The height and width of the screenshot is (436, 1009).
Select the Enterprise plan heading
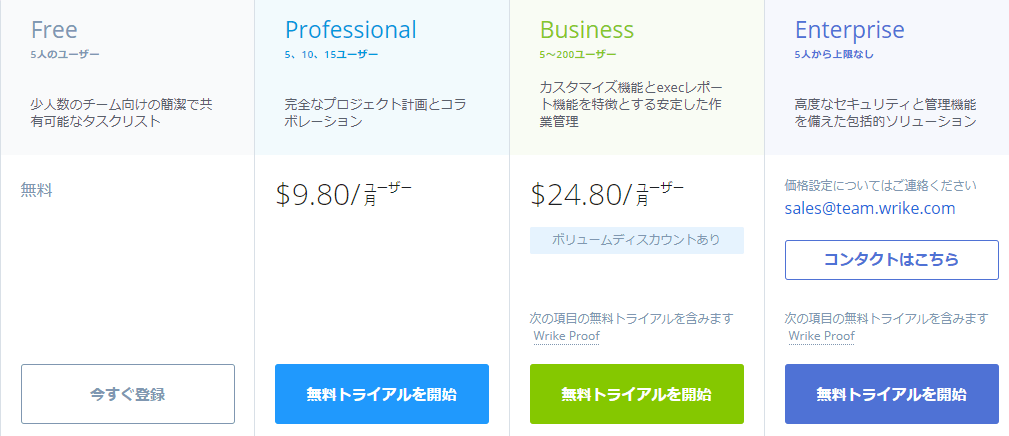(x=849, y=30)
